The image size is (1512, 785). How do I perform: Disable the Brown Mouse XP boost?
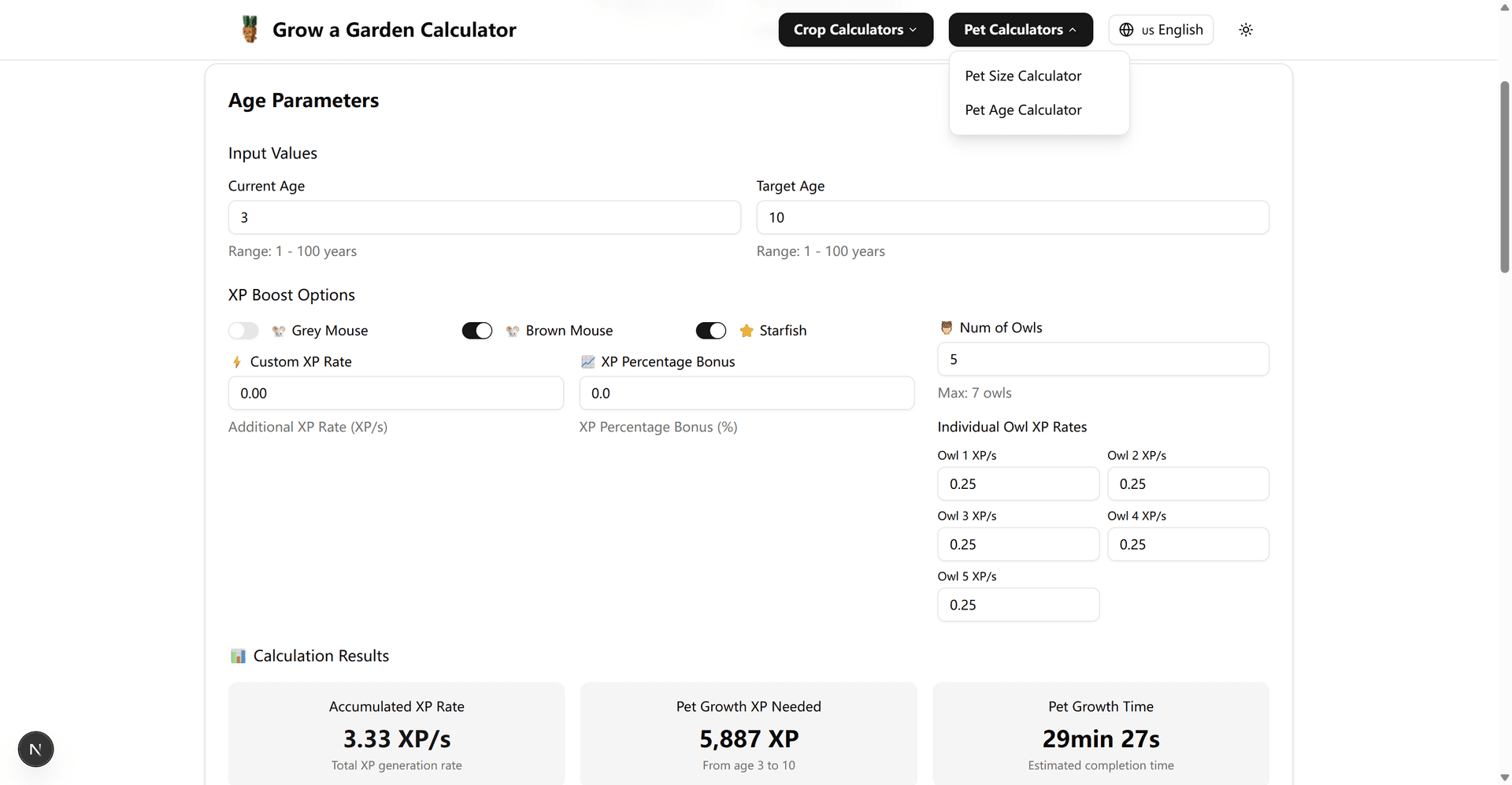click(x=476, y=330)
